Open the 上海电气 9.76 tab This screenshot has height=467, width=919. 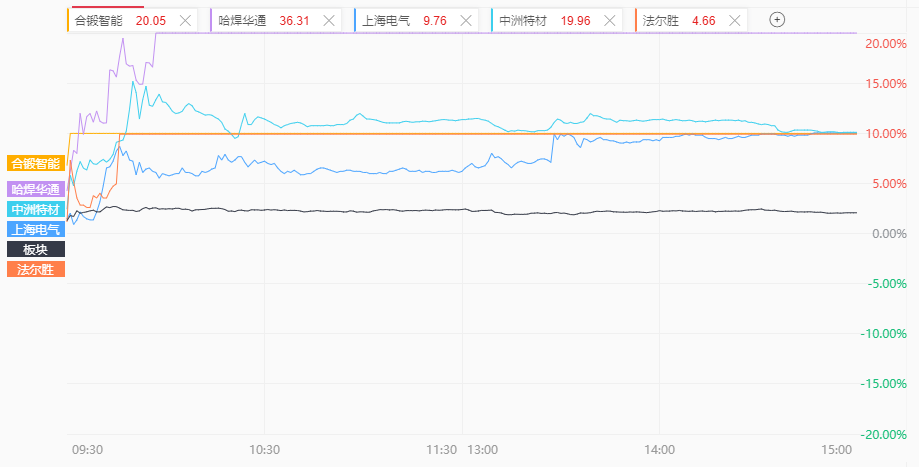coord(407,20)
